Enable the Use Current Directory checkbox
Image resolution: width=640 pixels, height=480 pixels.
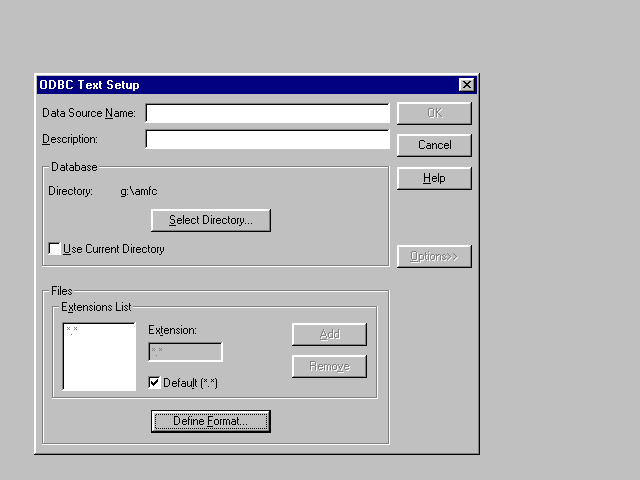pos(55,249)
